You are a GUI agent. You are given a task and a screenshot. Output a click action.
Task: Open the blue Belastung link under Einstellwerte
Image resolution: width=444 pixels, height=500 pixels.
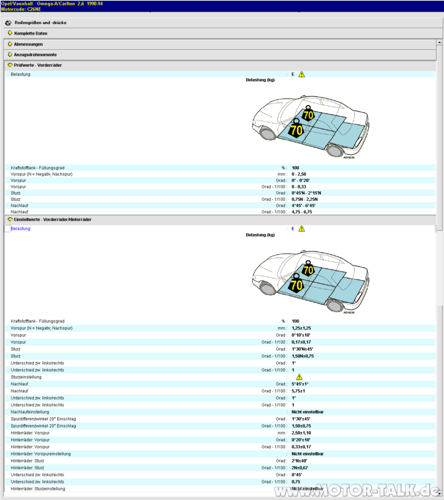click(21, 229)
